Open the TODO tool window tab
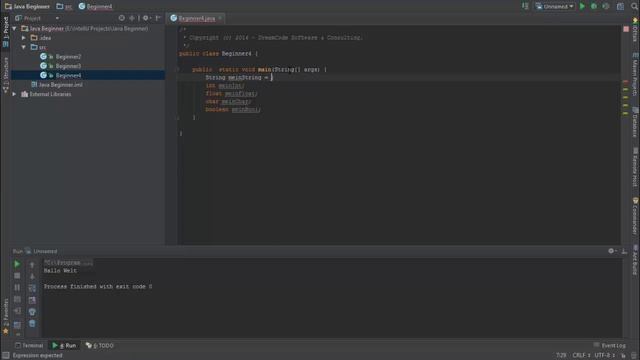The height and width of the screenshot is (360, 640). pos(100,345)
